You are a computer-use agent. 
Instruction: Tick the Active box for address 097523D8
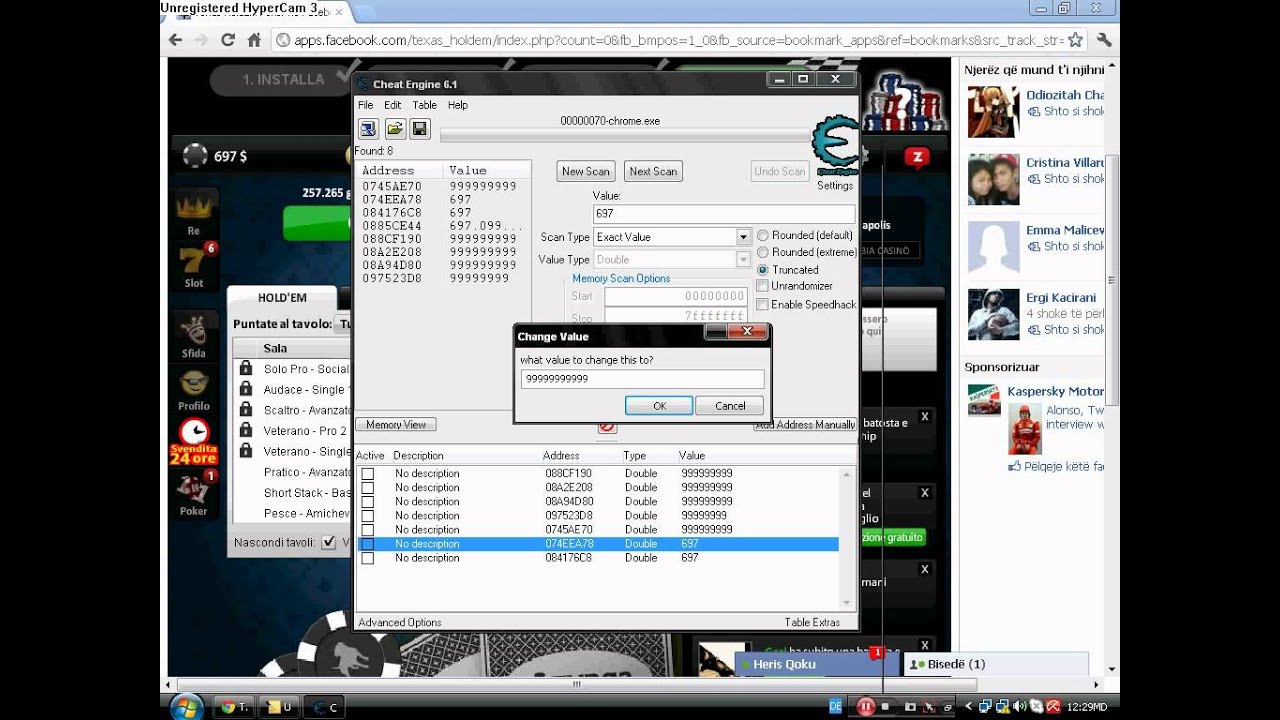(x=367, y=516)
